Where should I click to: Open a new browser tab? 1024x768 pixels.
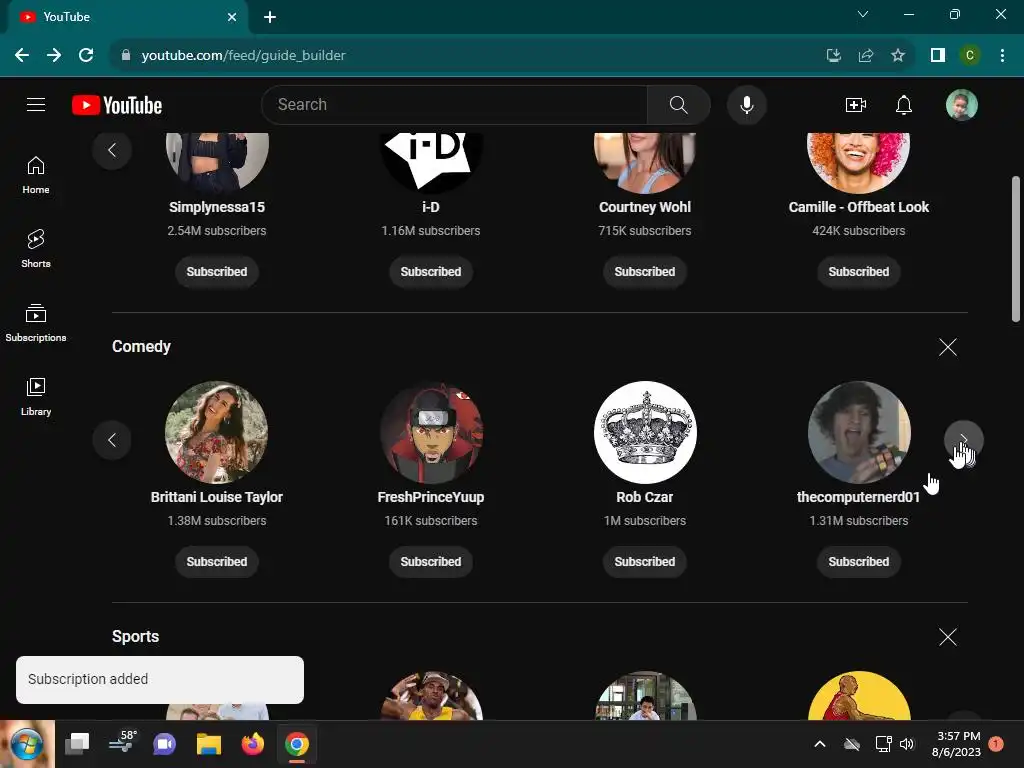pos(270,17)
